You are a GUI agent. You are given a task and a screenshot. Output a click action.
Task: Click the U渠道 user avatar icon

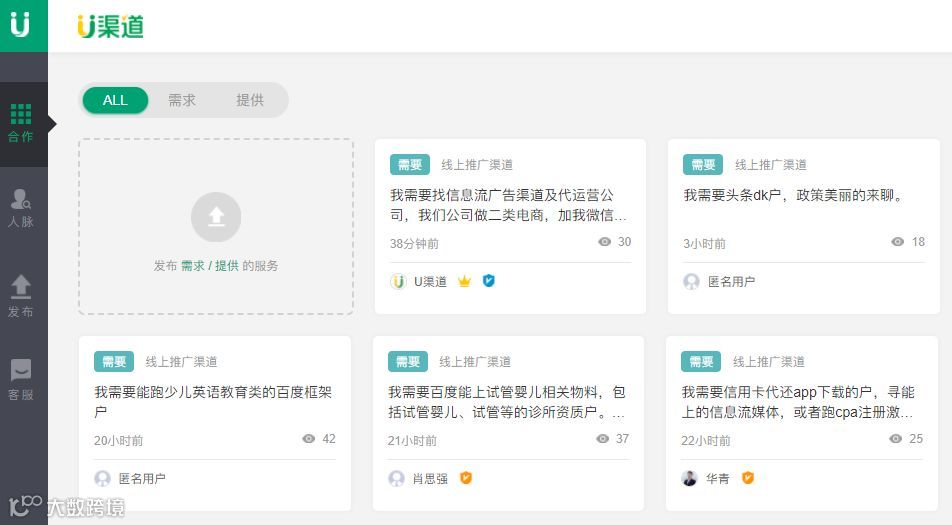click(x=398, y=282)
